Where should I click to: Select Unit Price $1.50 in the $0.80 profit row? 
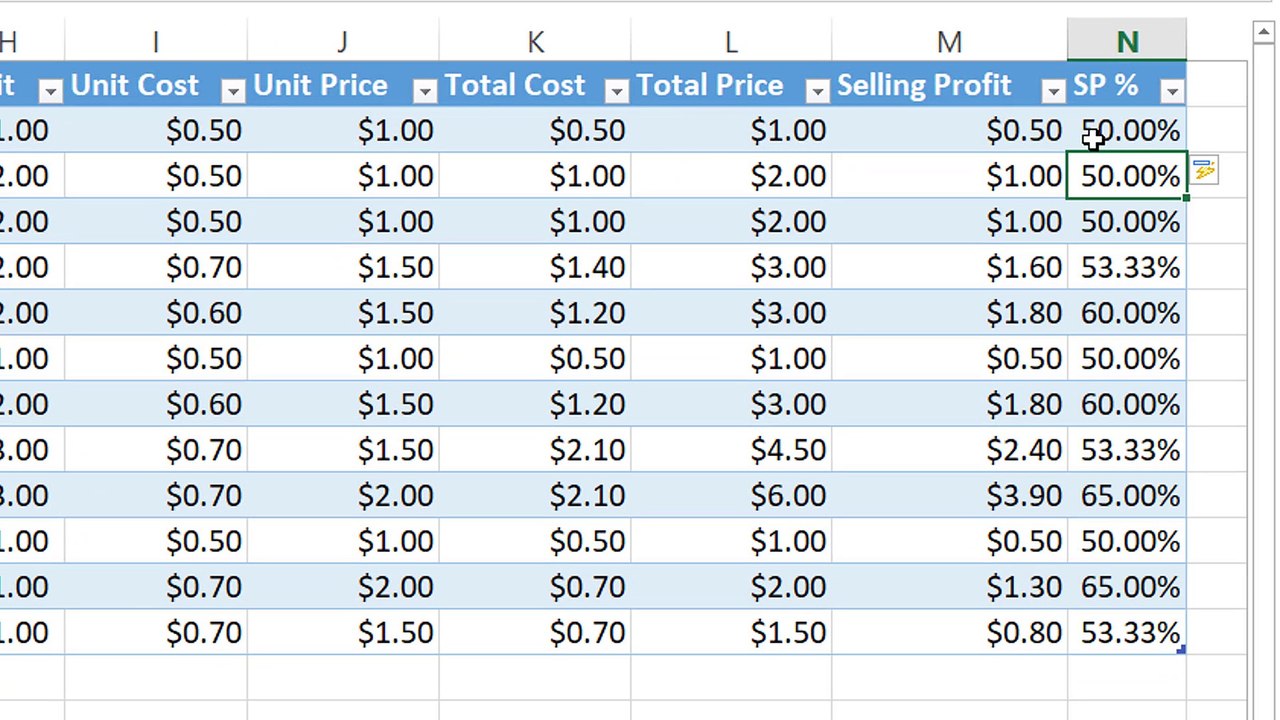tap(343, 632)
